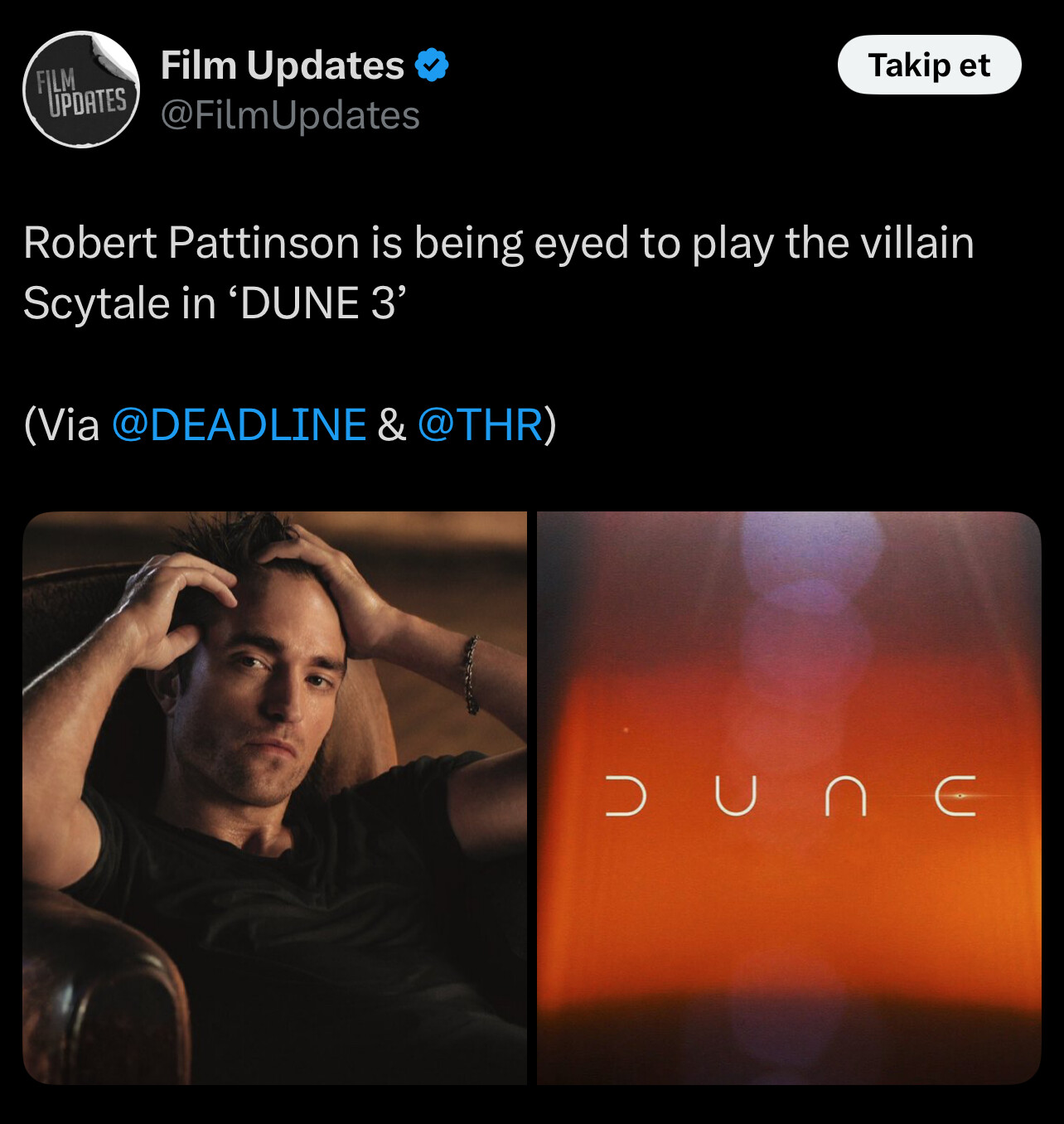Open the orange DUNE poster image
Screen dimensions: 1064x1124
789,797
